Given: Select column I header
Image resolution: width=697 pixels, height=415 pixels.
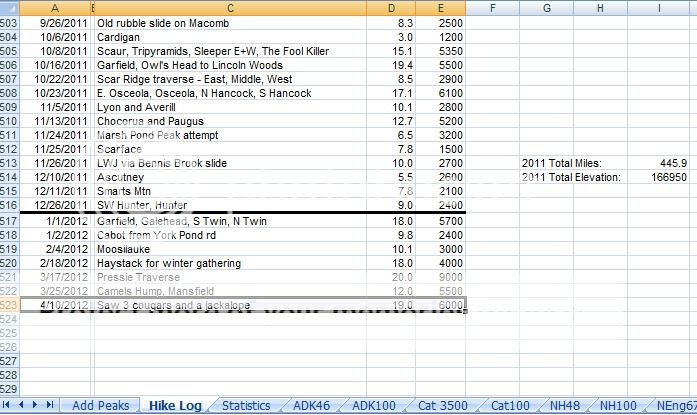Looking at the screenshot, I should (659, 8).
